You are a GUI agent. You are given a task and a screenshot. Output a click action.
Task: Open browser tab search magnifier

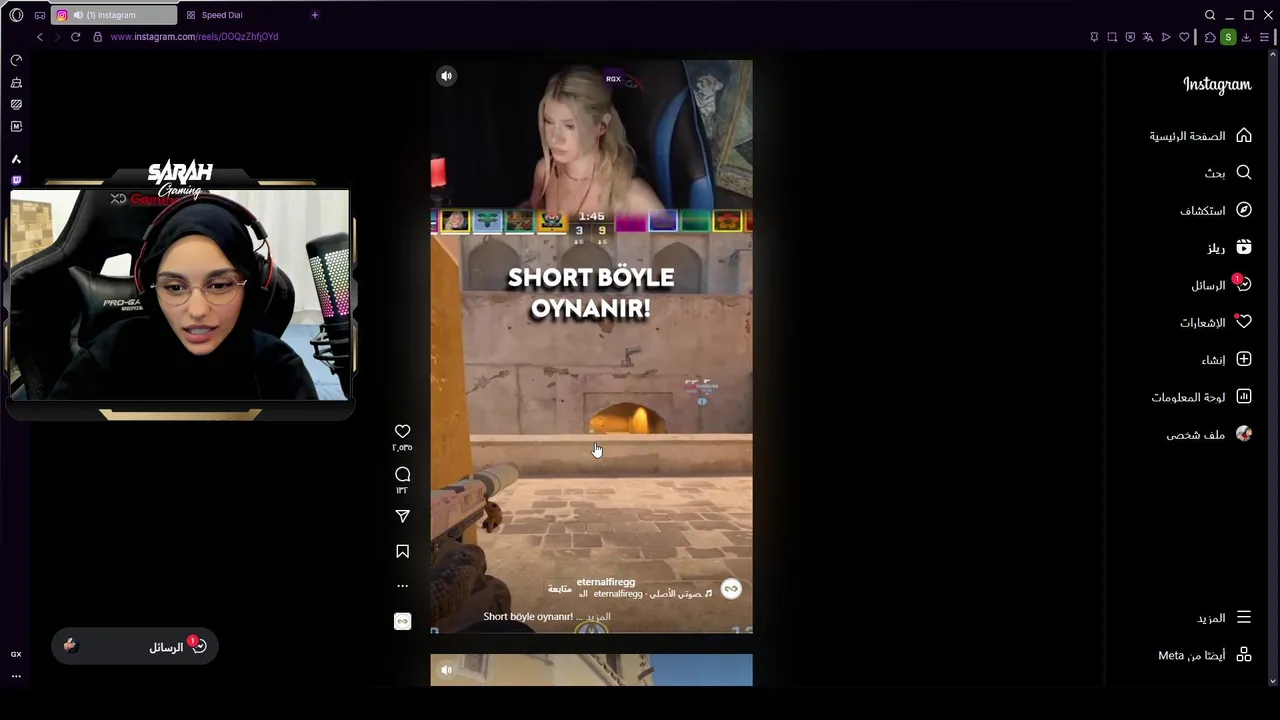tap(1210, 15)
